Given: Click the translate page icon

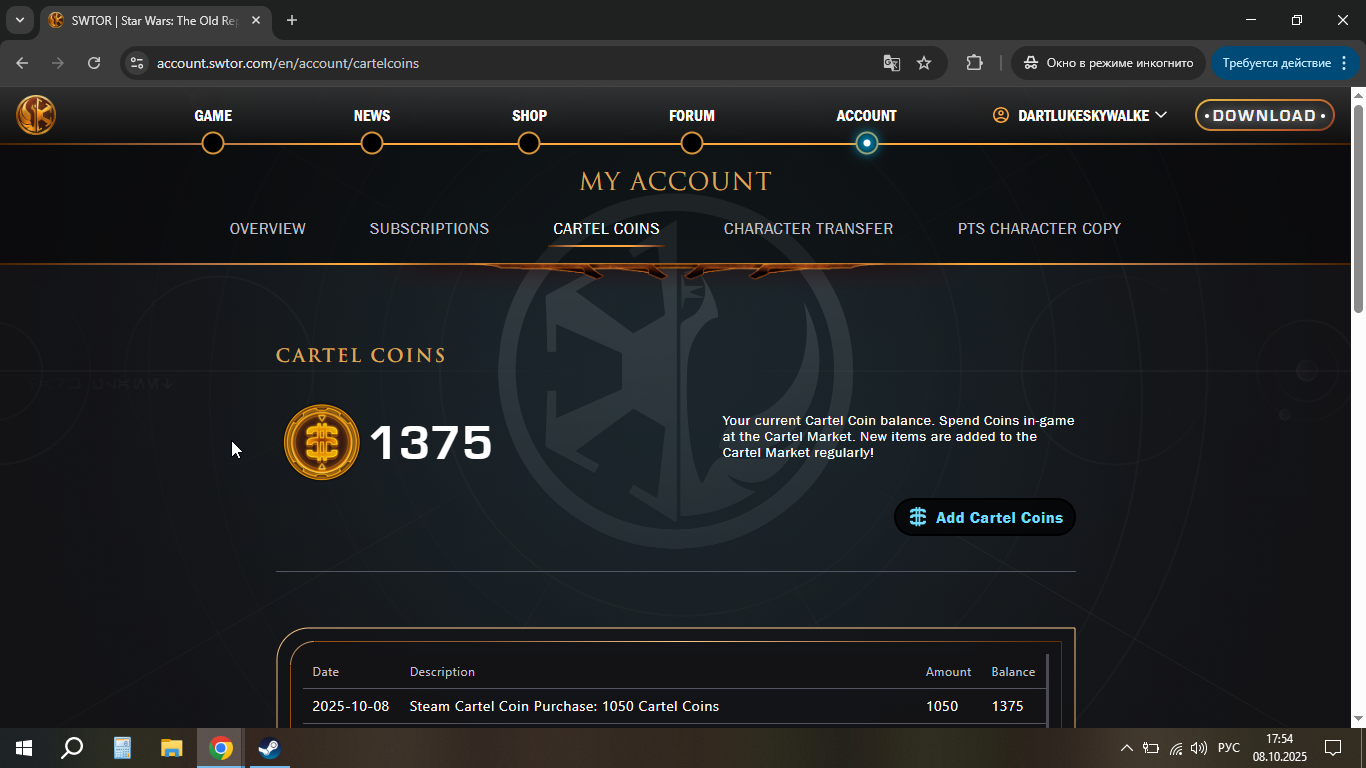Looking at the screenshot, I should tap(892, 63).
